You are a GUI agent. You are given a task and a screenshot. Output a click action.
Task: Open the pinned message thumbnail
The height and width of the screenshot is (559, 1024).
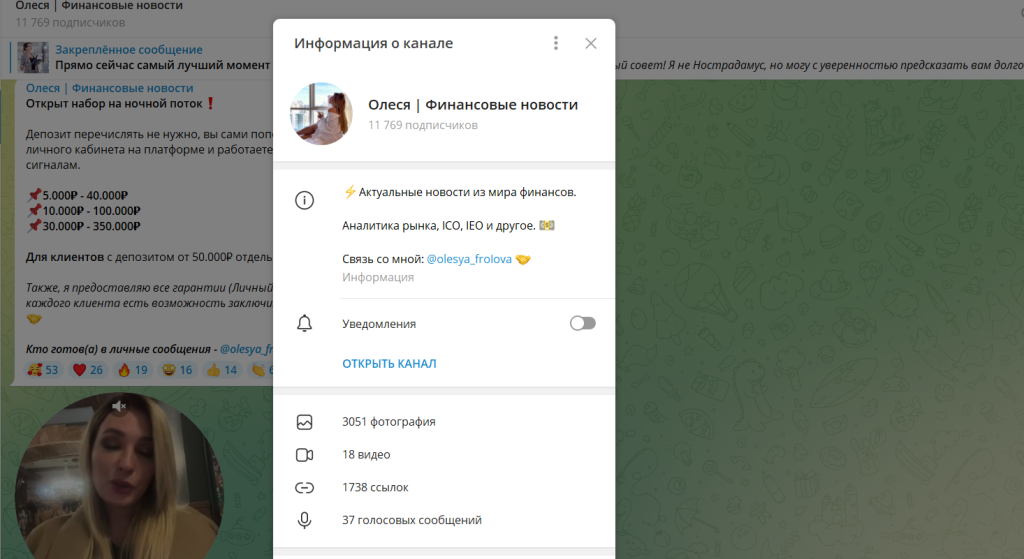pos(33,57)
